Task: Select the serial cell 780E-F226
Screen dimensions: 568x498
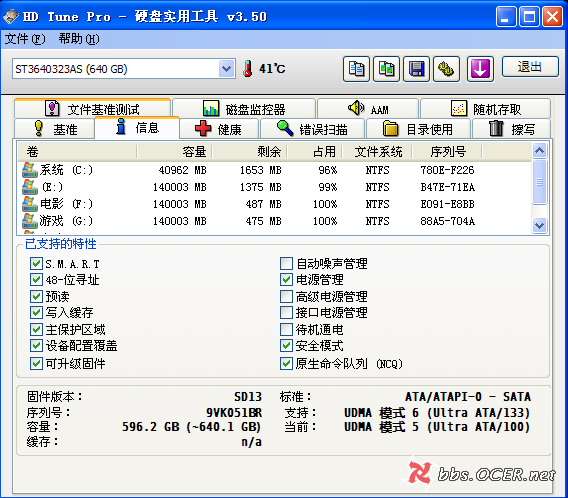Action: pos(447,170)
